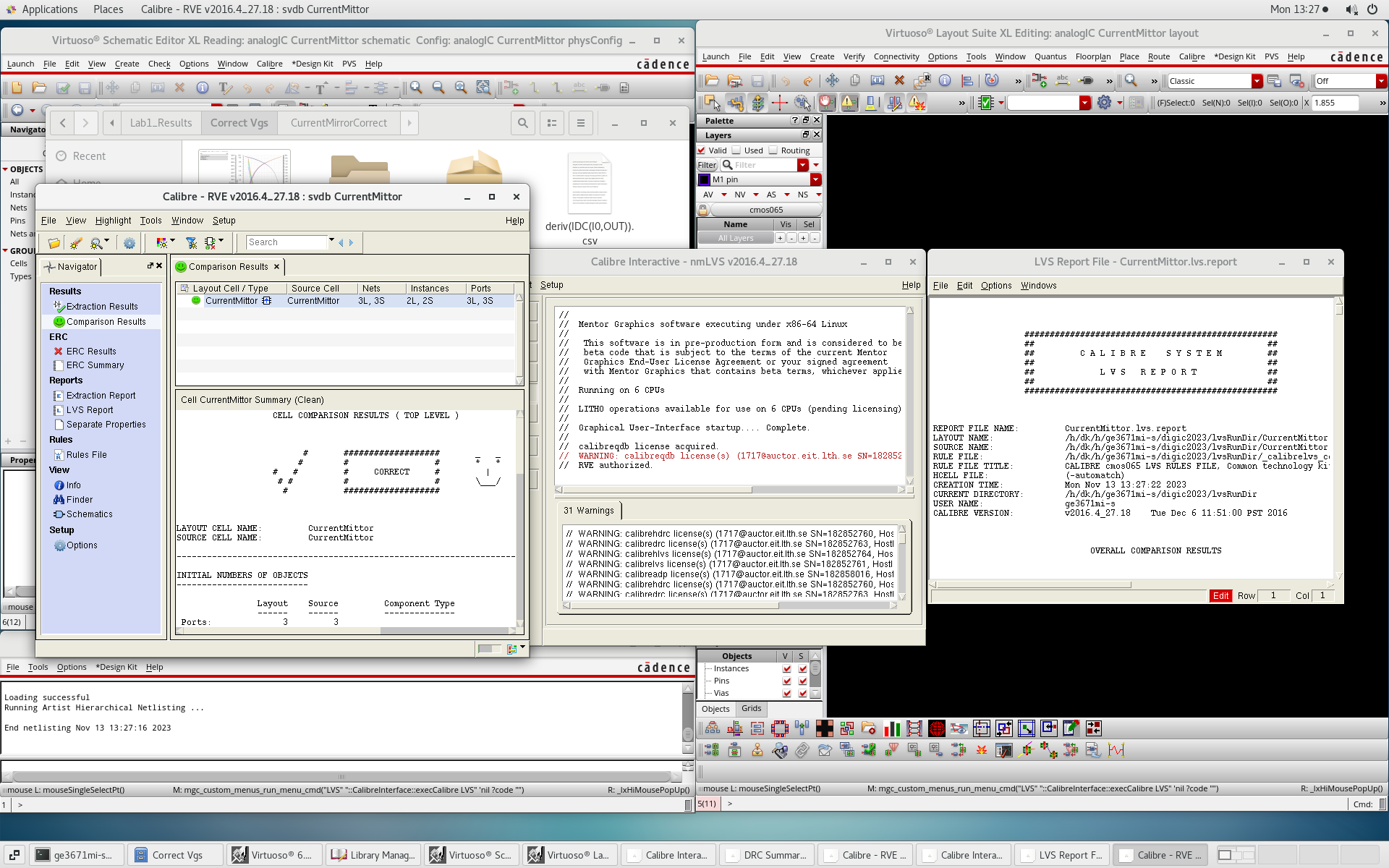The width and height of the screenshot is (1389, 868).
Task: Open Extraction Results in RVE Navigator
Action: (x=101, y=307)
